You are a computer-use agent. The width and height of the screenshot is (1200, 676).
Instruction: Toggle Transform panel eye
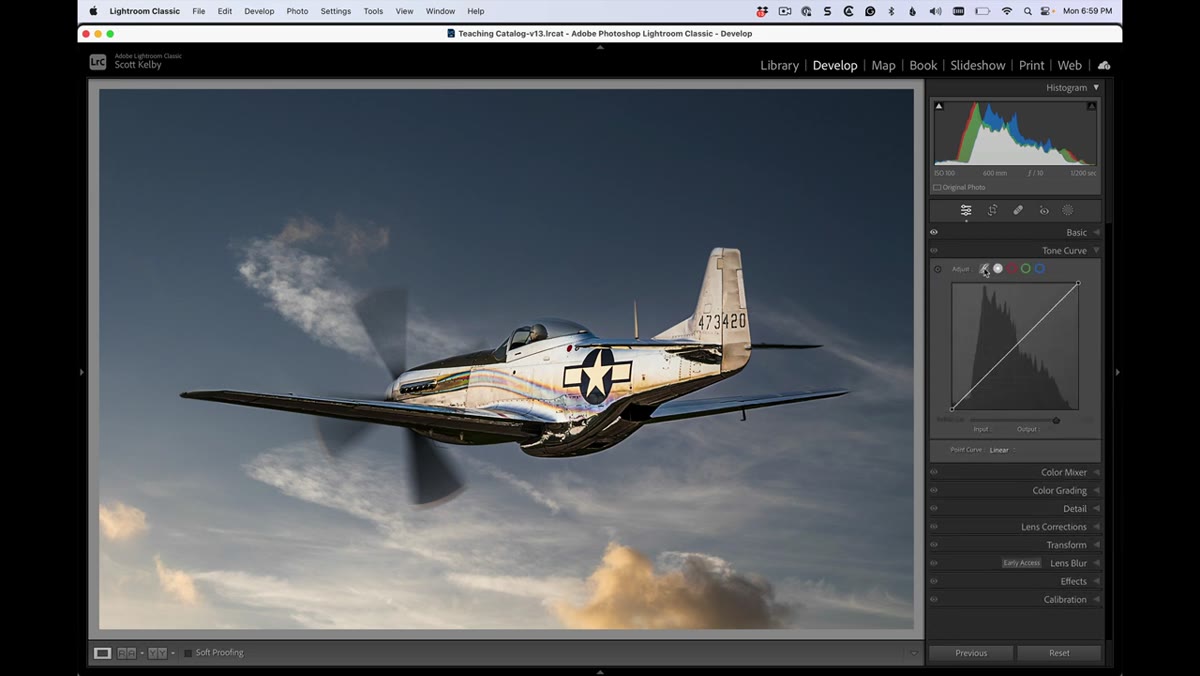pyautogui.click(x=934, y=545)
